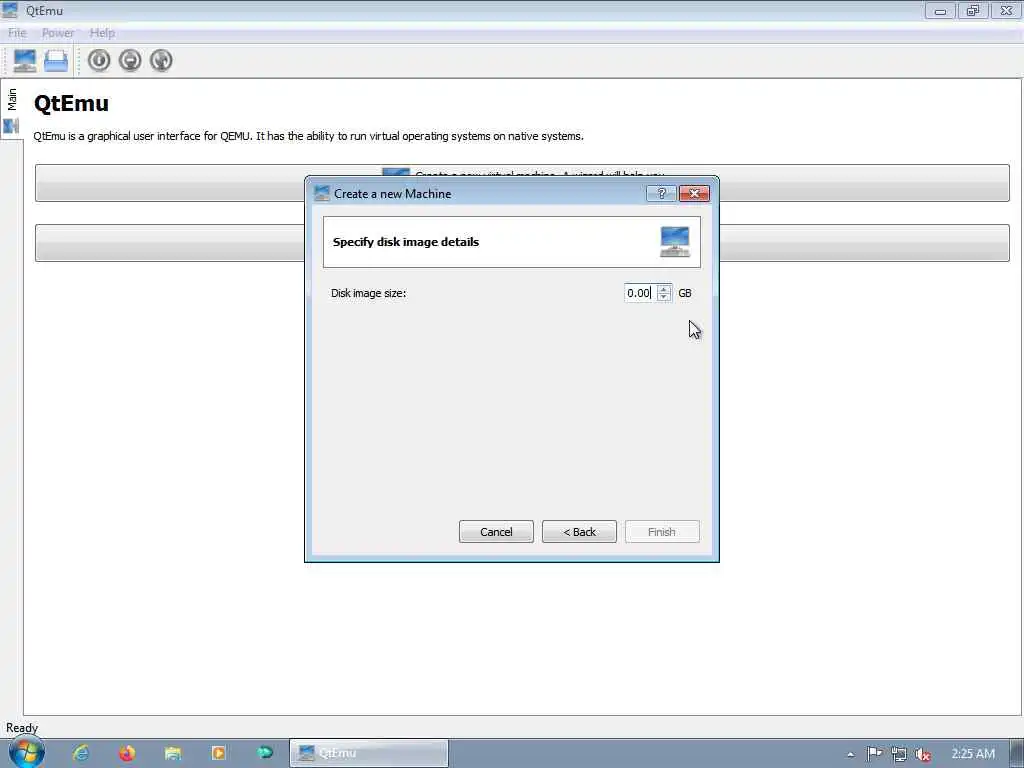1024x768 pixels.
Task: Close the Create a new Machine dialog
Action: (694, 193)
